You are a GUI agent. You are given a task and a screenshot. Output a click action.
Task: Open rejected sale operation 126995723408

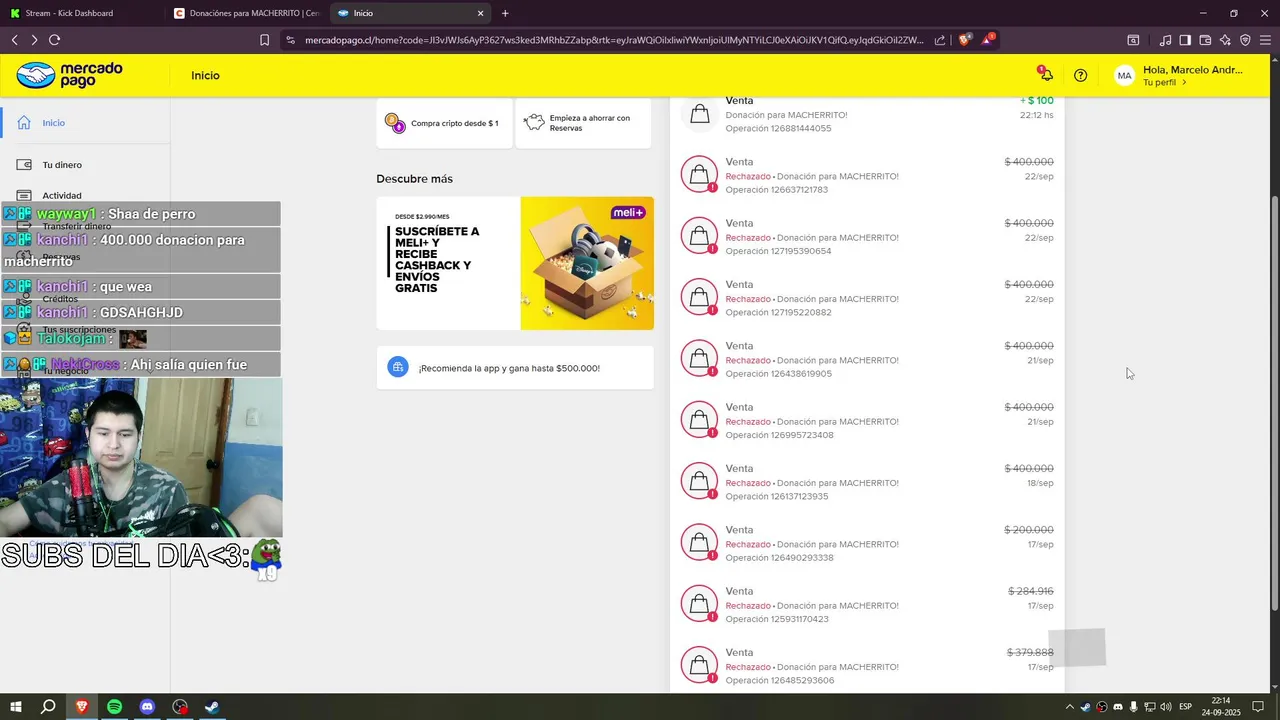point(867,421)
